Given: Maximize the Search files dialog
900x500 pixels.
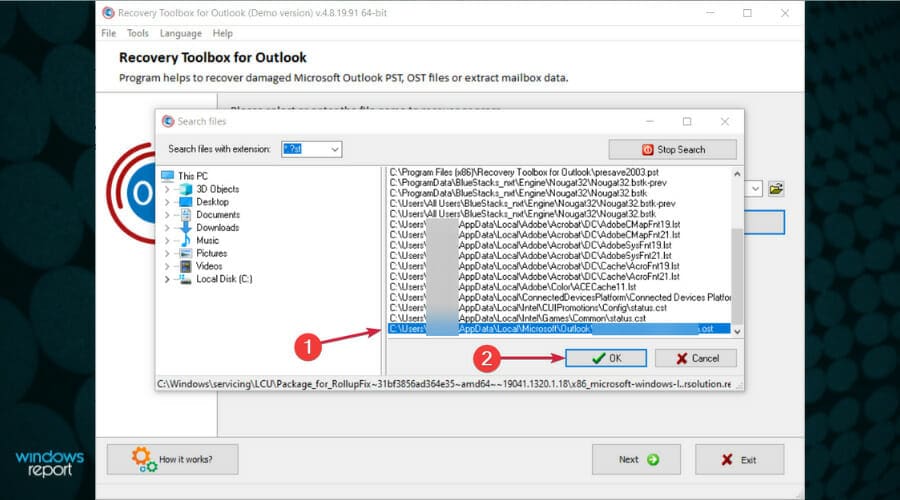Looking at the screenshot, I should [x=687, y=121].
